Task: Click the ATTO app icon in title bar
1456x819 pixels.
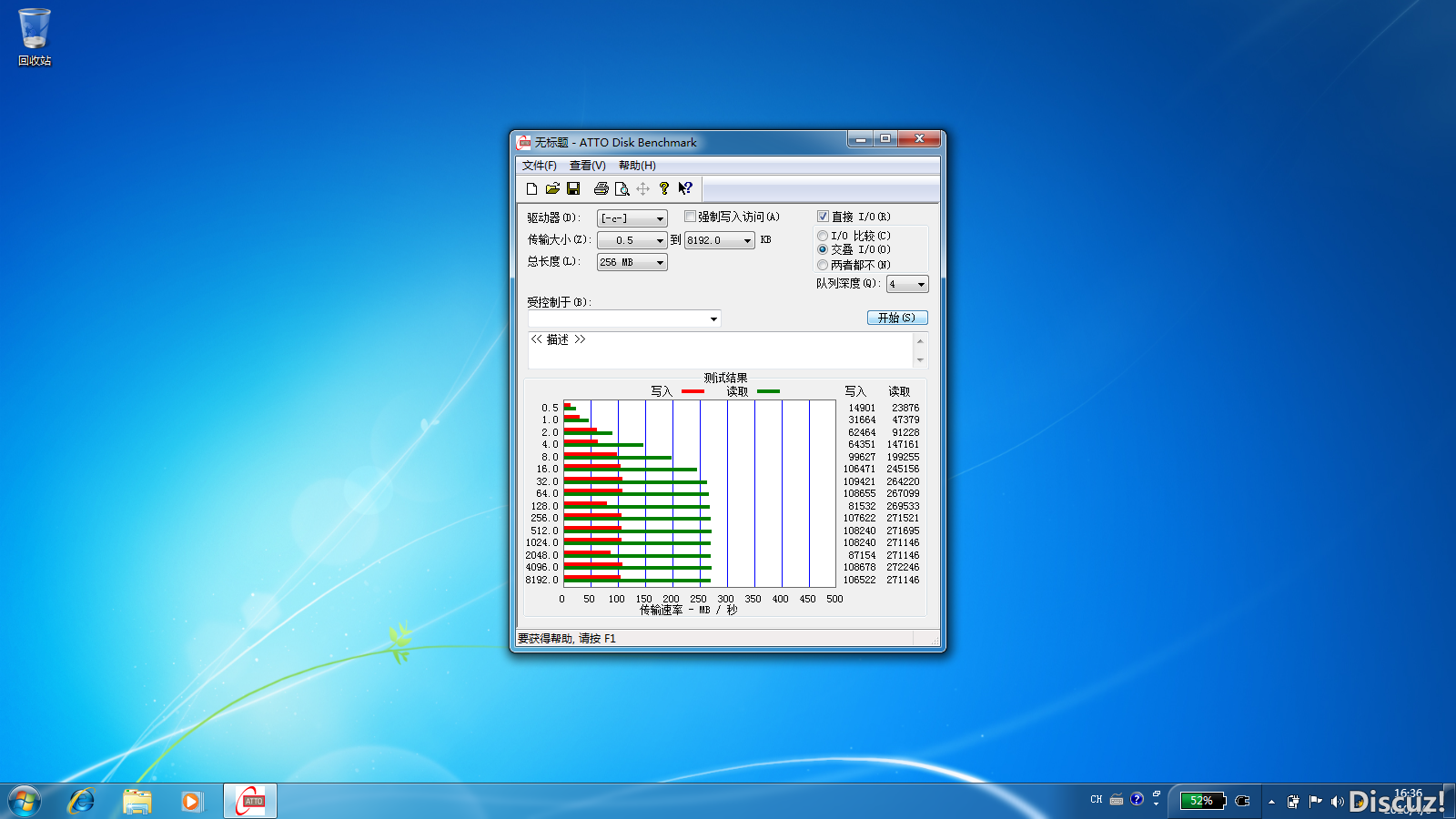Action: (523, 142)
